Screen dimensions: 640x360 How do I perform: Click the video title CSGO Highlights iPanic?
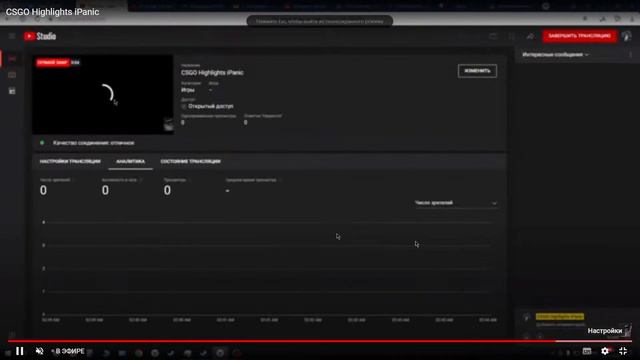(x=52, y=12)
